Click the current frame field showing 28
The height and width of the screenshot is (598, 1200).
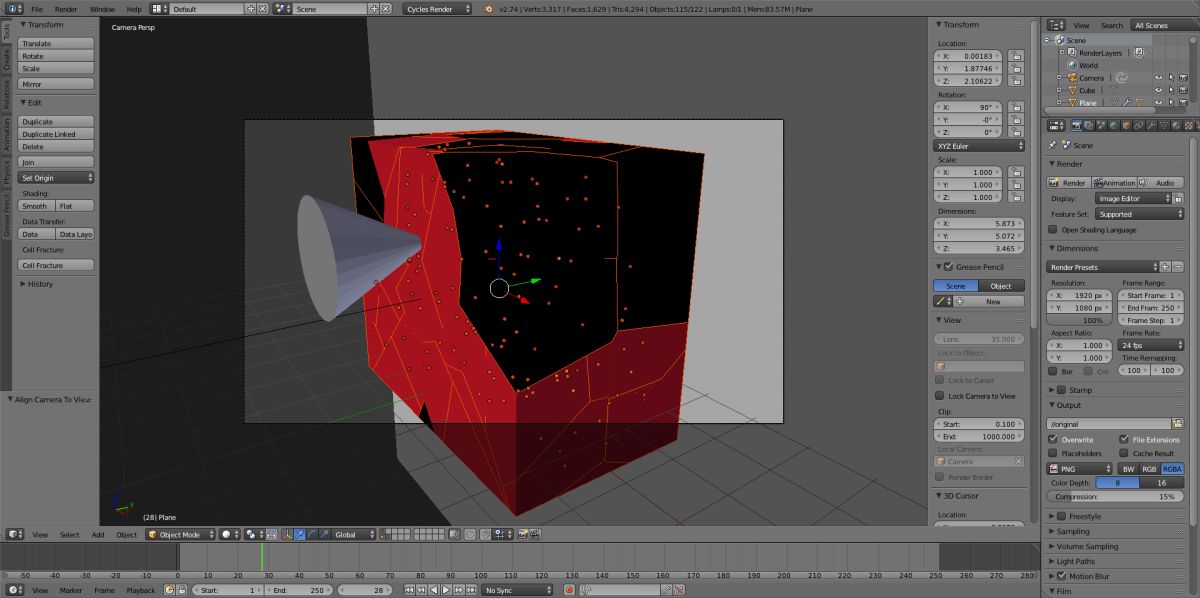click(x=364, y=590)
